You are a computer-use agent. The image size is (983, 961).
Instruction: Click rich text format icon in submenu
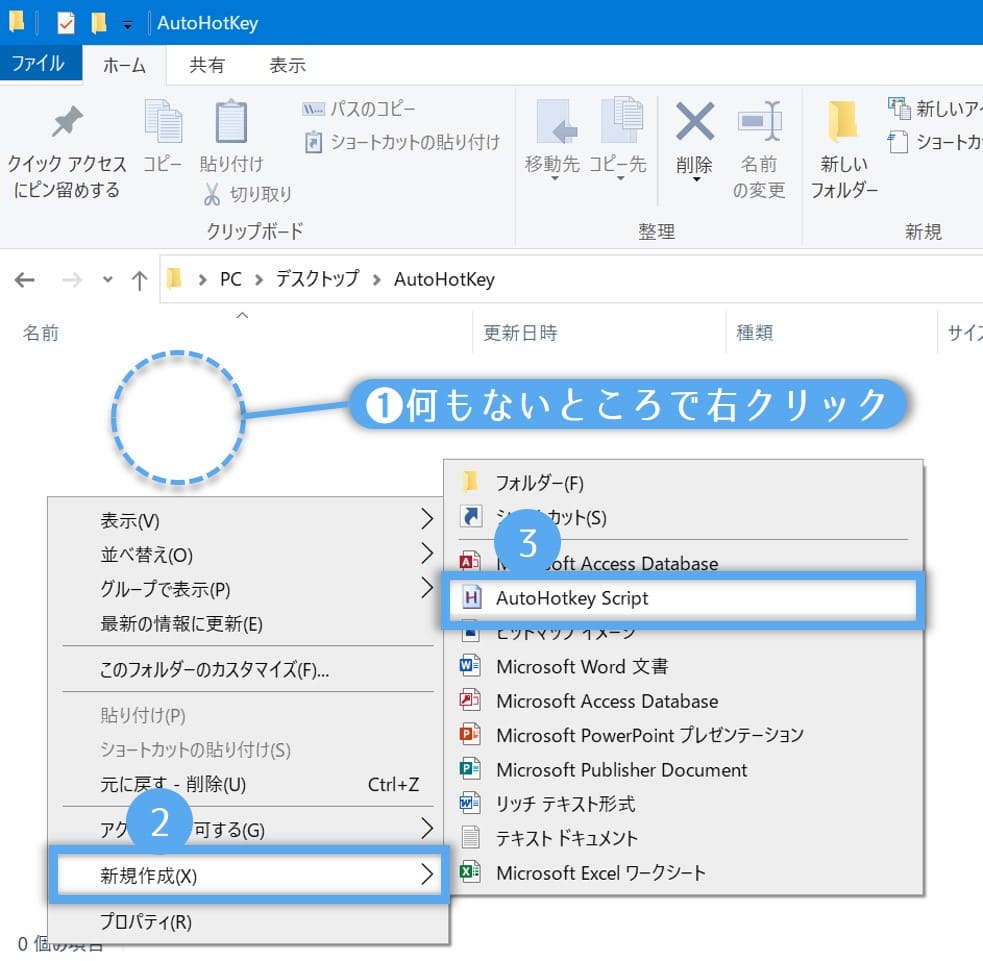pyautogui.click(x=470, y=803)
